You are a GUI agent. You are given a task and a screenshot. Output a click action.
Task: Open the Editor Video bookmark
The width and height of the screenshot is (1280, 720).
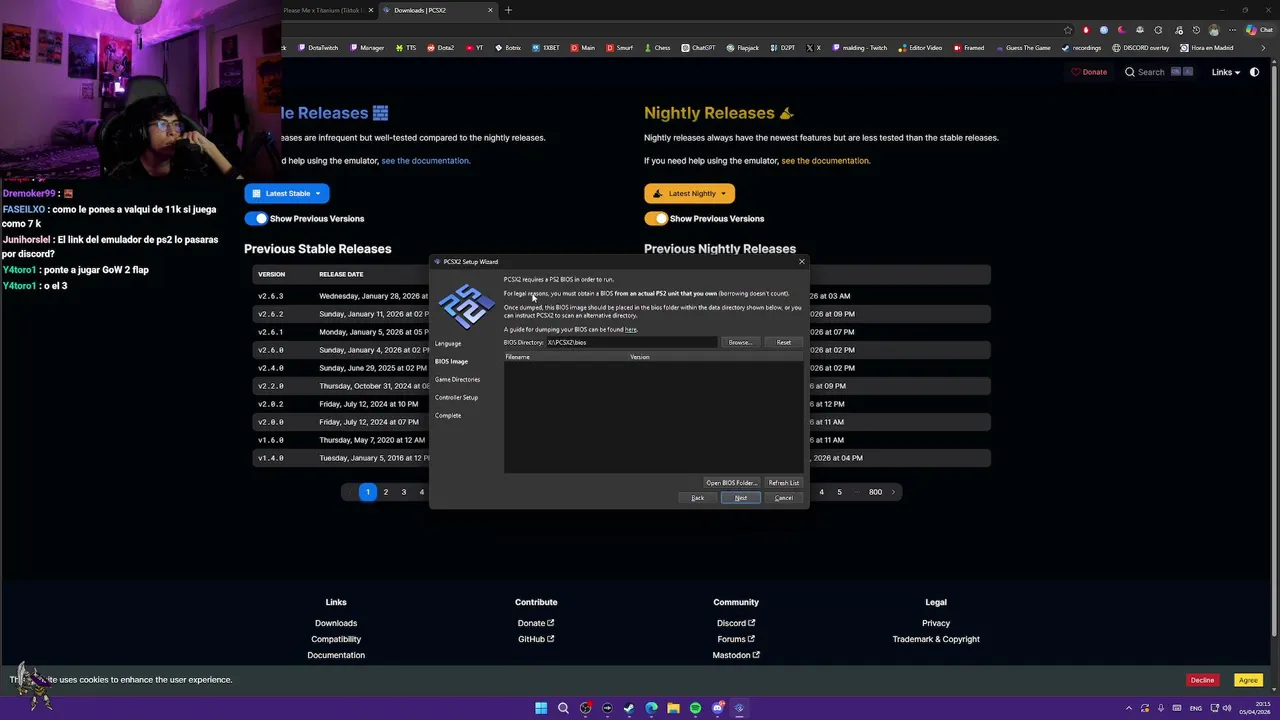point(920,48)
